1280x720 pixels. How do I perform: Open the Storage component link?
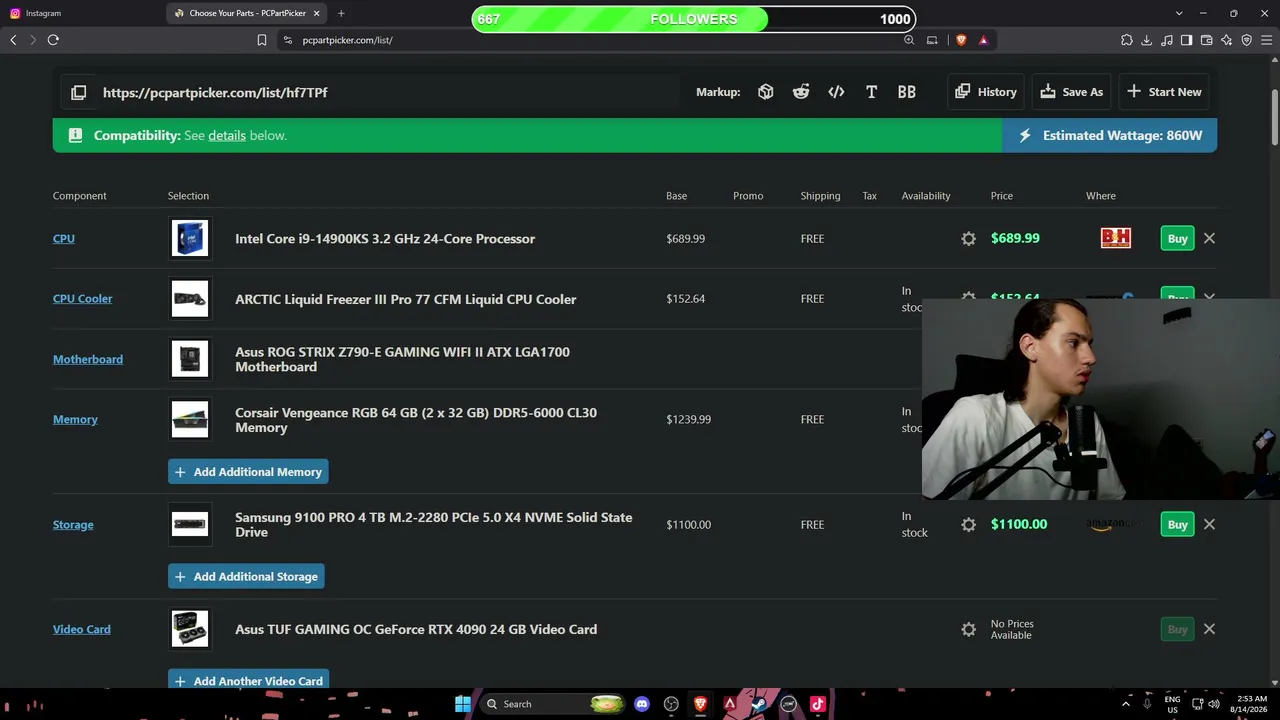tap(73, 525)
